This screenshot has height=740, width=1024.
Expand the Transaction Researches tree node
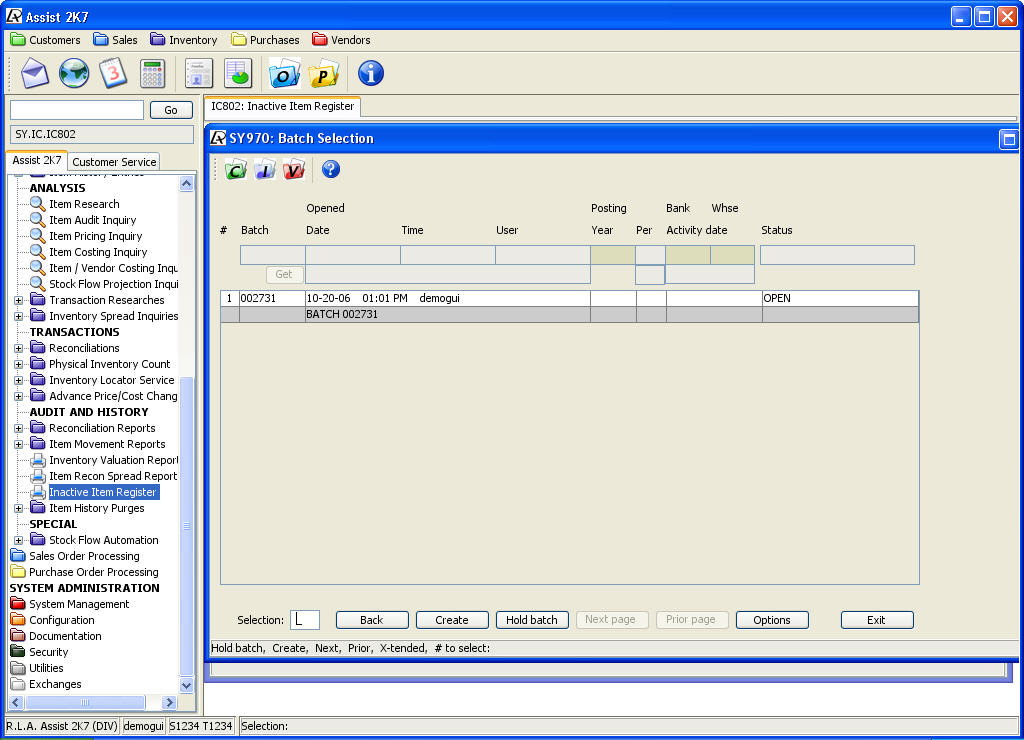(19, 300)
